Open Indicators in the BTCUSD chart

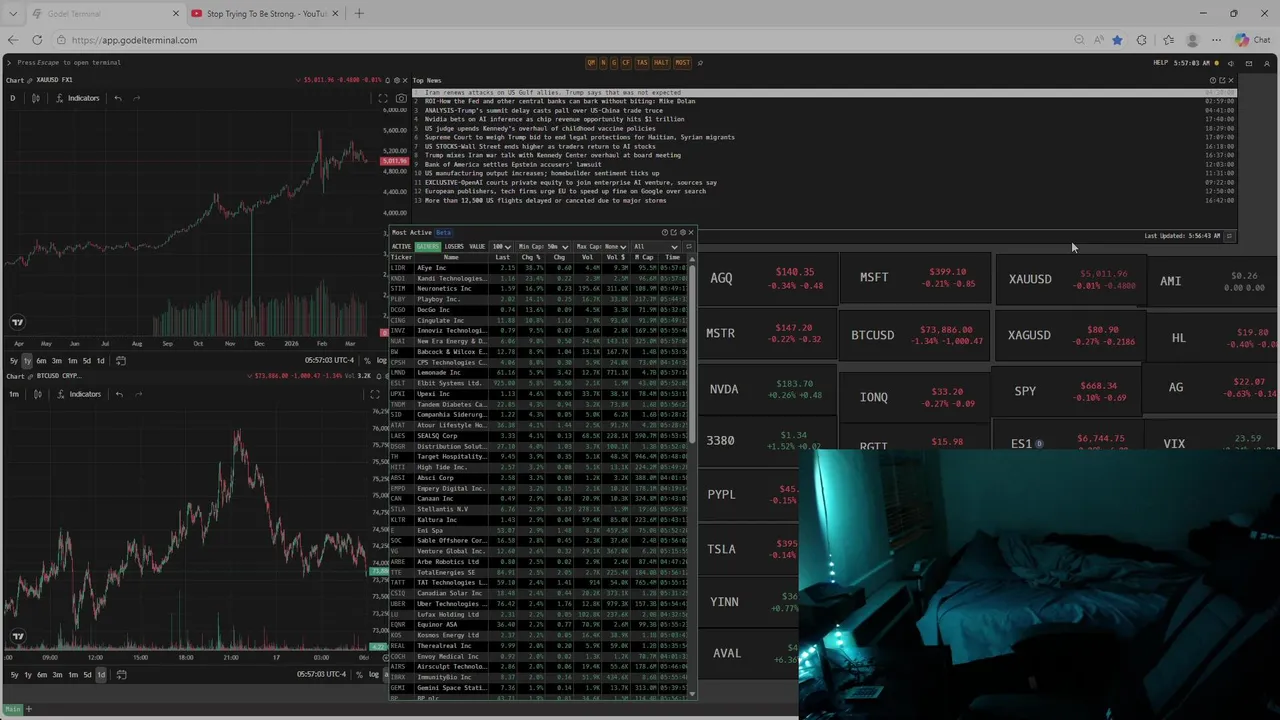[x=80, y=394]
